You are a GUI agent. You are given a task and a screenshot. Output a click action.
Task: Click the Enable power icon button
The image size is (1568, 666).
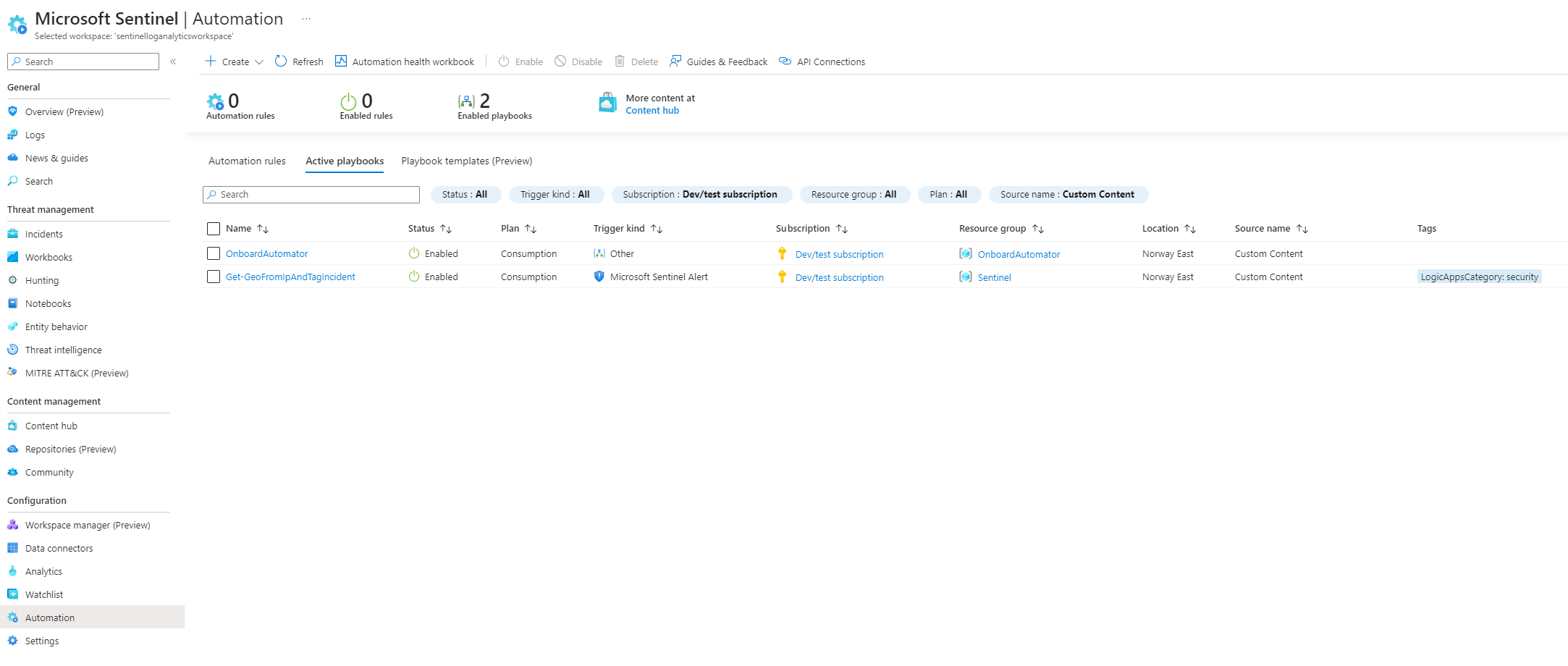coord(504,62)
